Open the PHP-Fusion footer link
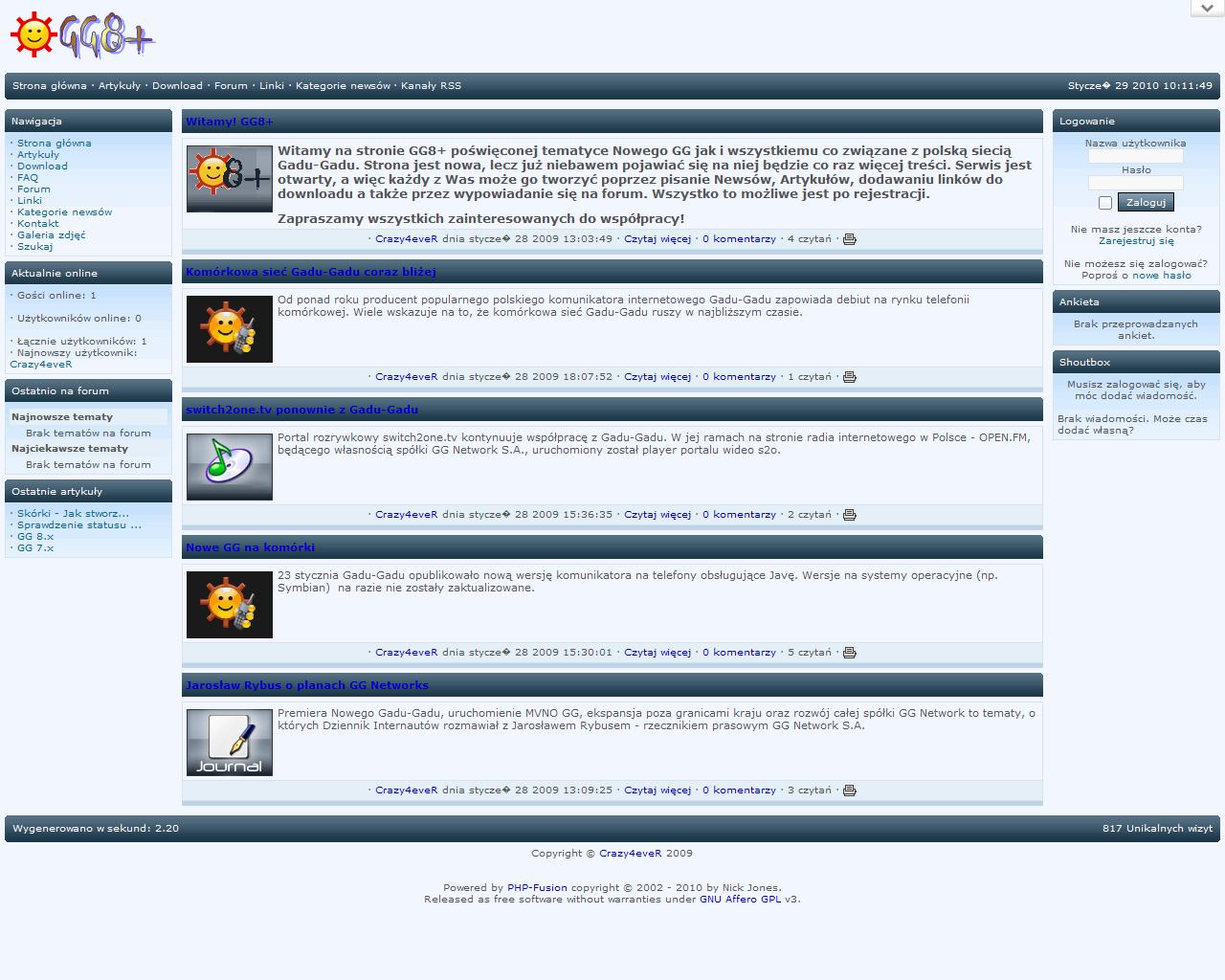 [537, 888]
